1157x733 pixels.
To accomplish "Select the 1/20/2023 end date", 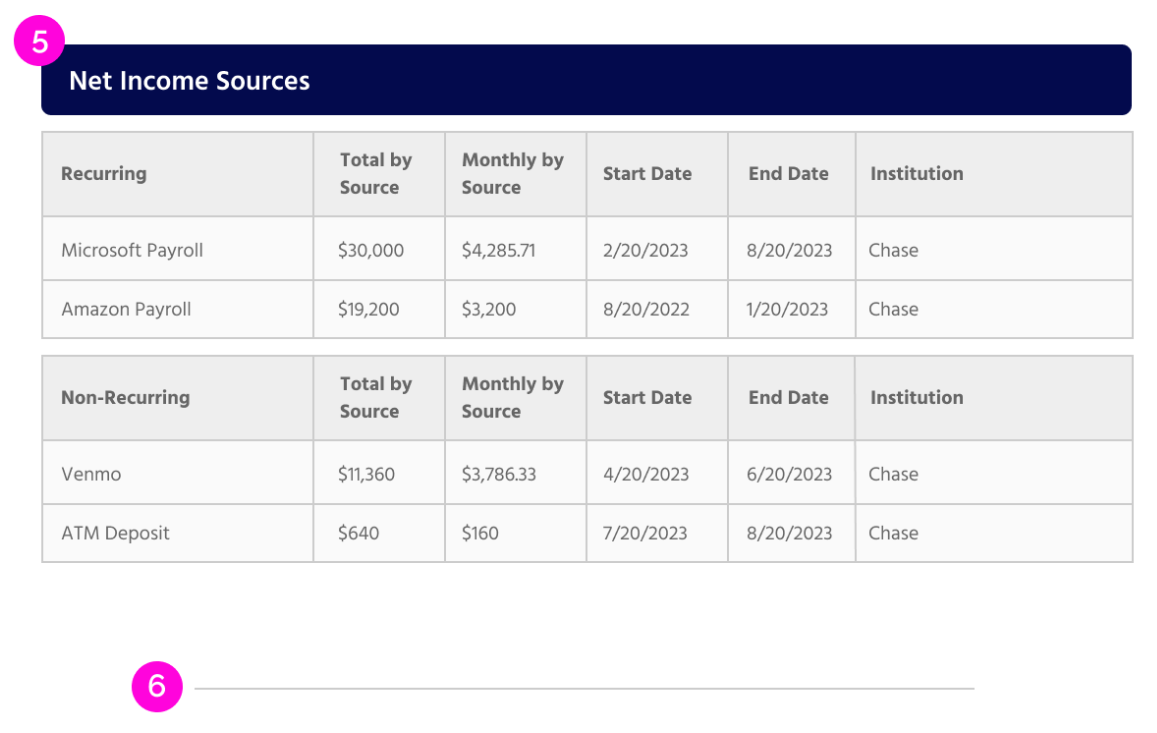I will pyautogui.click(x=787, y=309).
